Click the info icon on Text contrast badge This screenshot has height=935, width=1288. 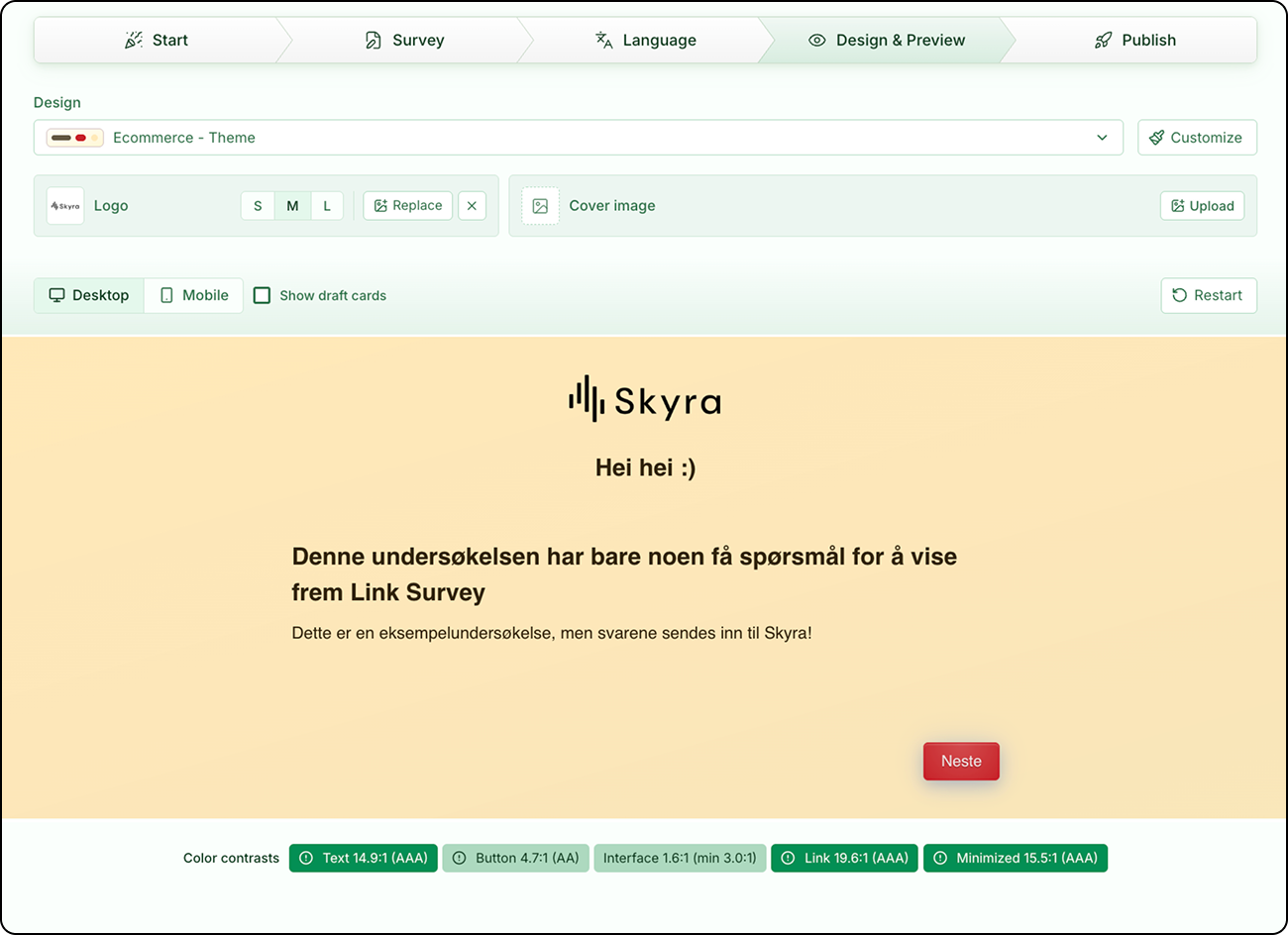pos(306,858)
